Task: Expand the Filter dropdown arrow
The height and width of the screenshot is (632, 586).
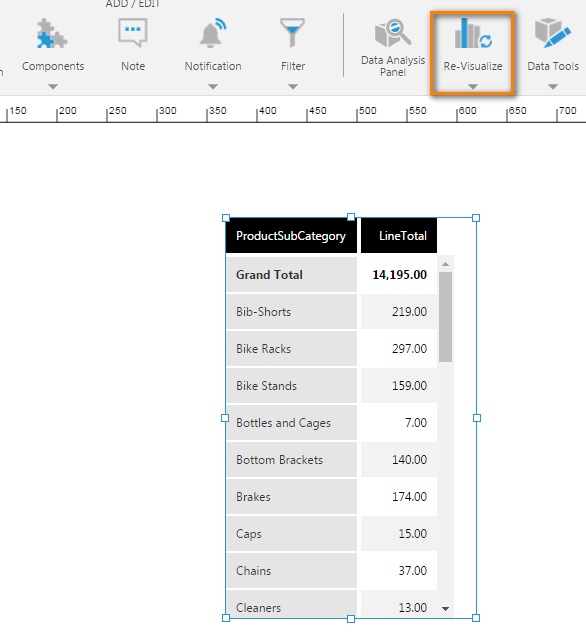Action: (x=293, y=86)
